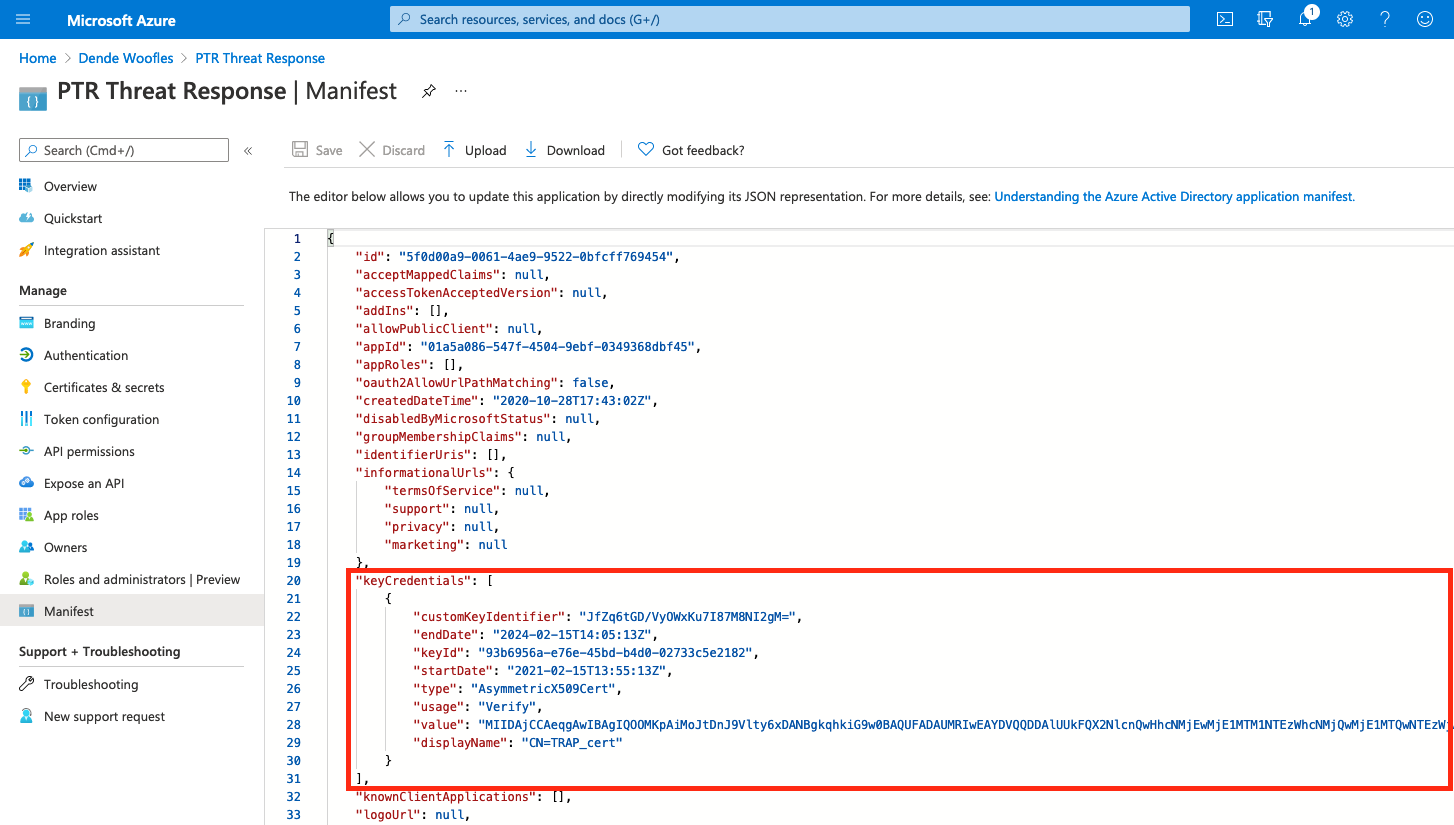Click the Certificates & secrets key icon

click(x=27, y=387)
